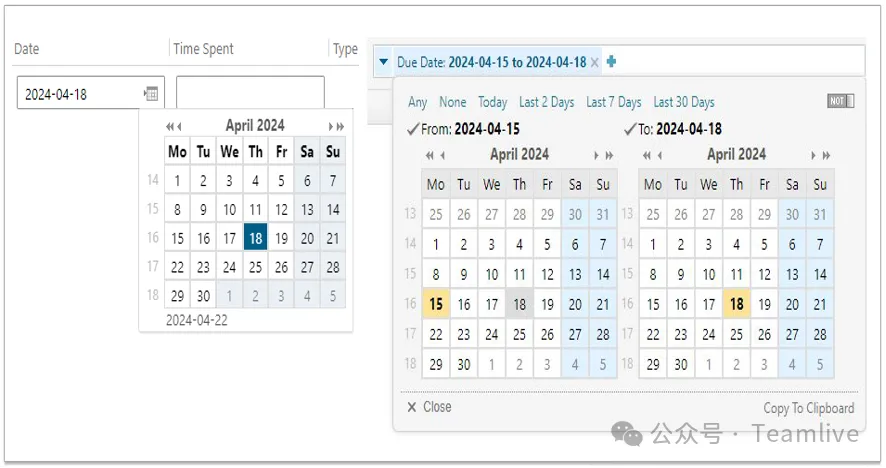Collapse the Due Date filter dropdown arrow
The height and width of the screenshot is (468, 886).
[x=384, y=62]
